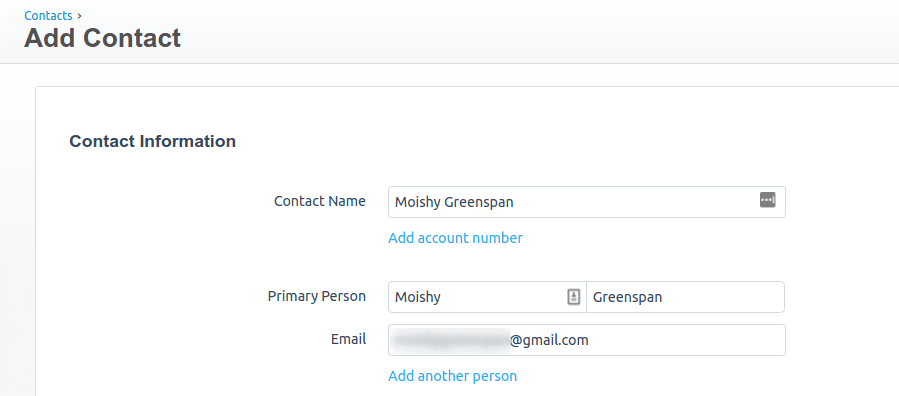Place cursor after Moishy Greenspan text
The height and width of the screenshot is (396, 899).
point(515,202)
